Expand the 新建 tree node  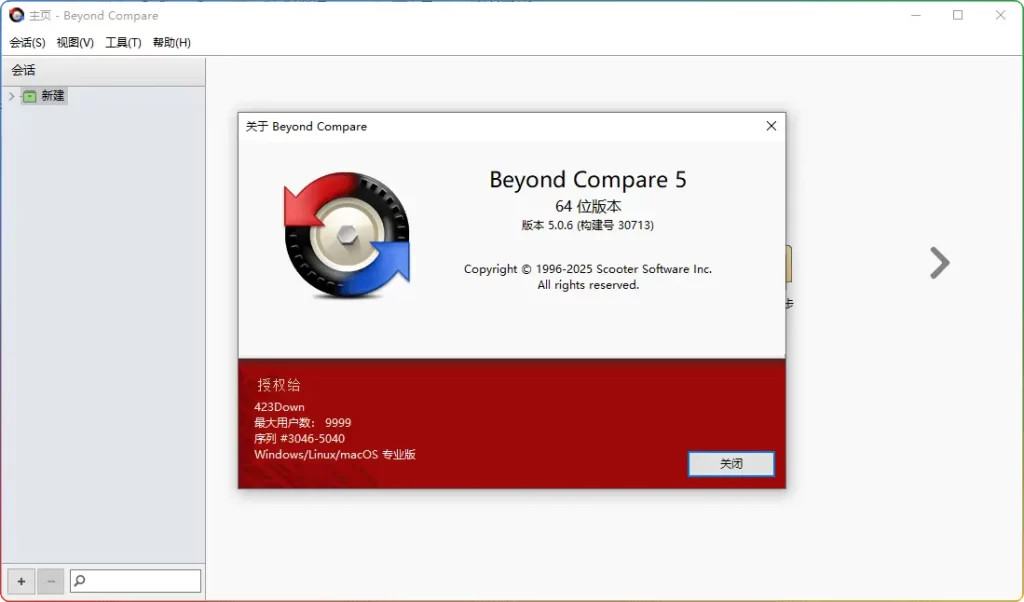point(11,96)
